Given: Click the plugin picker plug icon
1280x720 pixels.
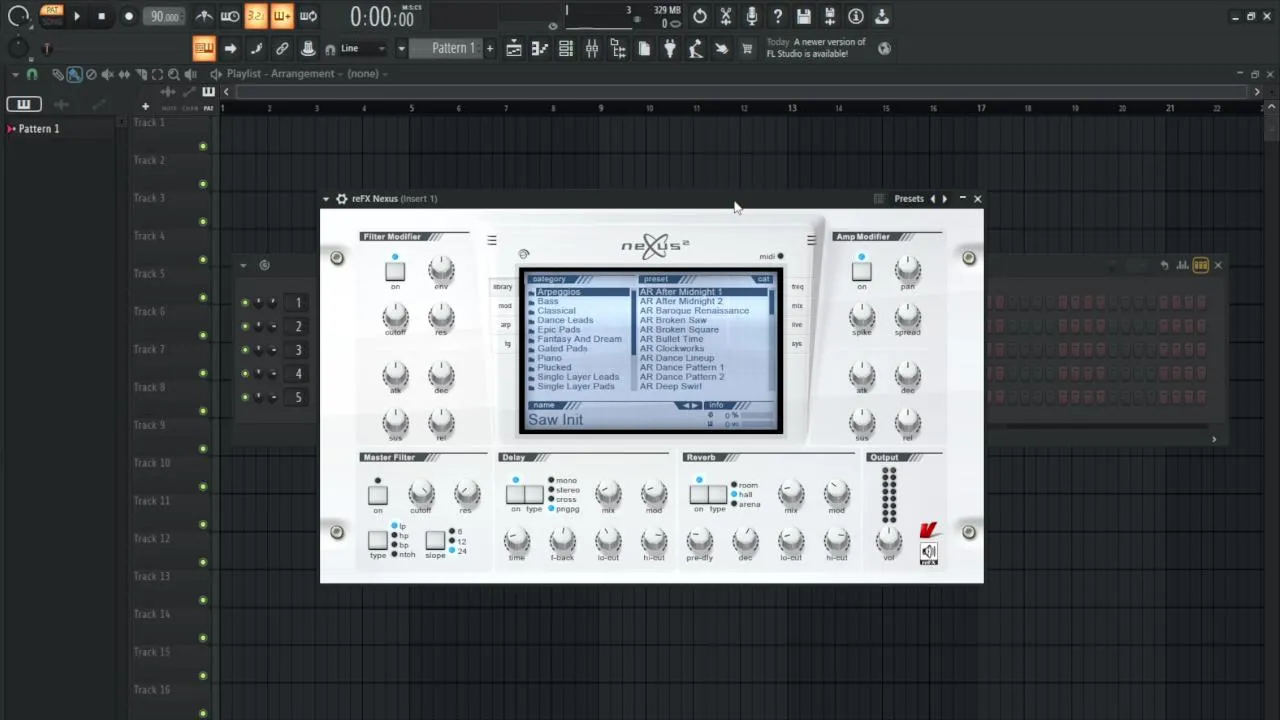Looking at the screenshot, I should (x=669, y=48).
